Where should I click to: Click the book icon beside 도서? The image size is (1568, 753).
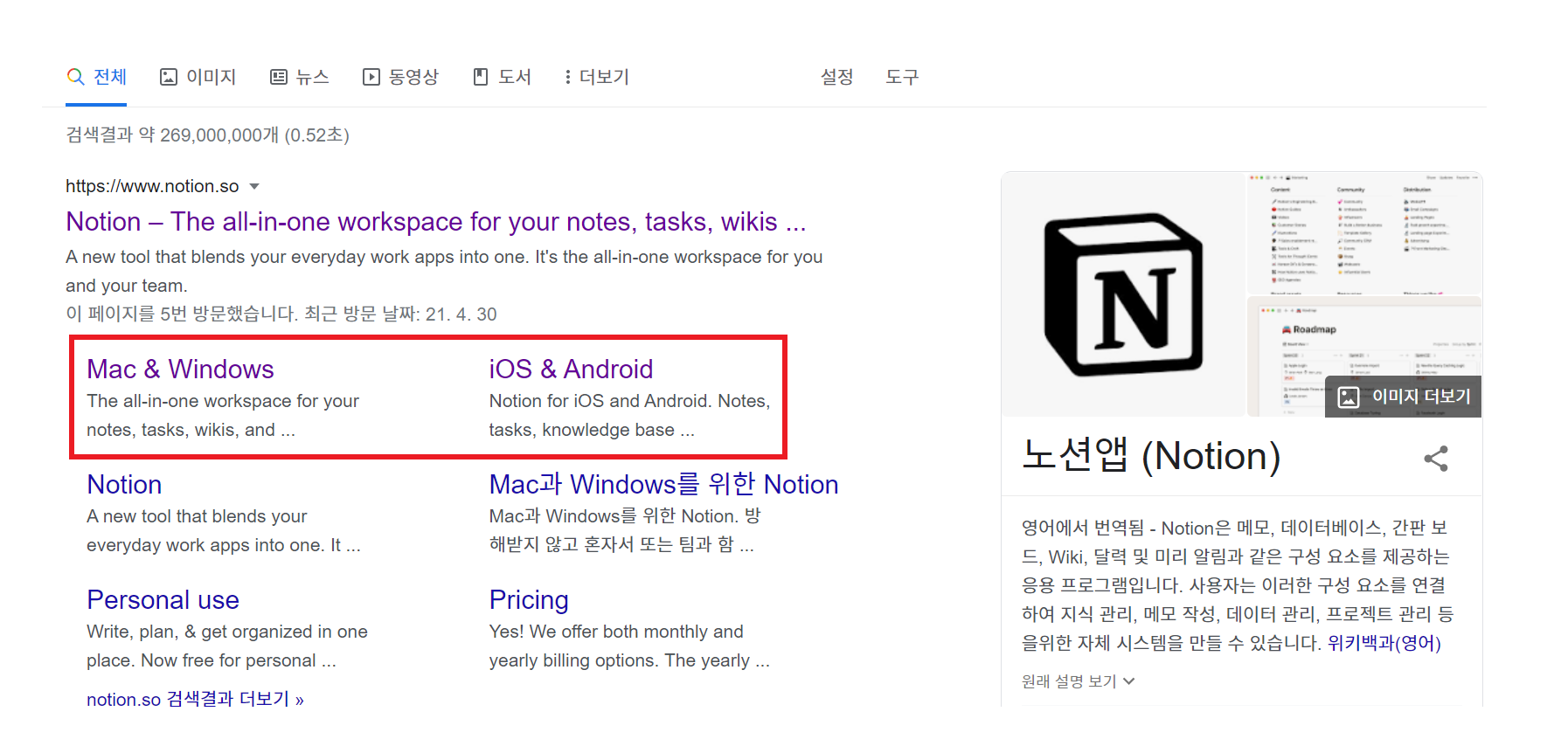(481, 77)
